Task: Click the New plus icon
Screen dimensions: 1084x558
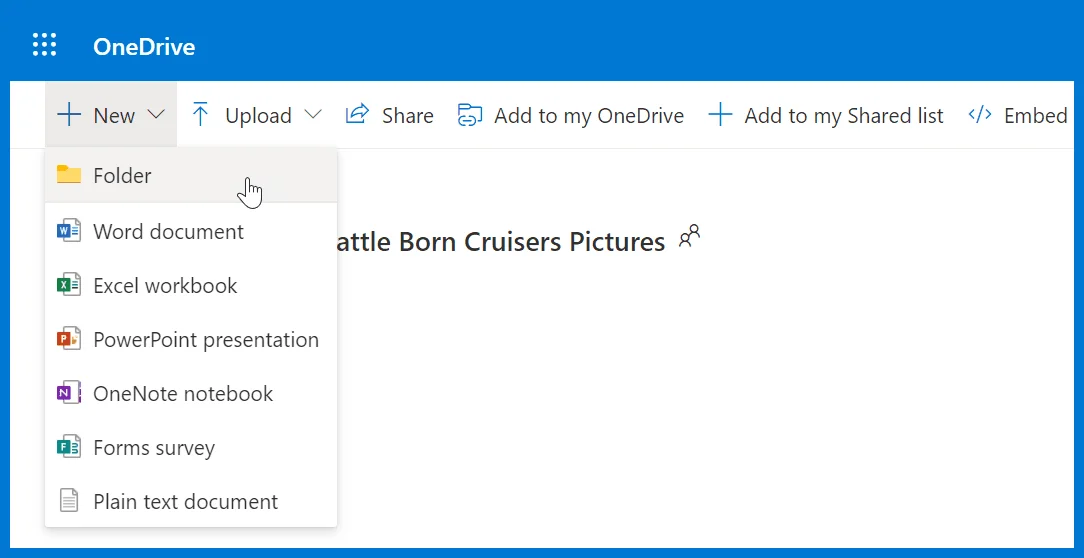Action: (69, 115)
